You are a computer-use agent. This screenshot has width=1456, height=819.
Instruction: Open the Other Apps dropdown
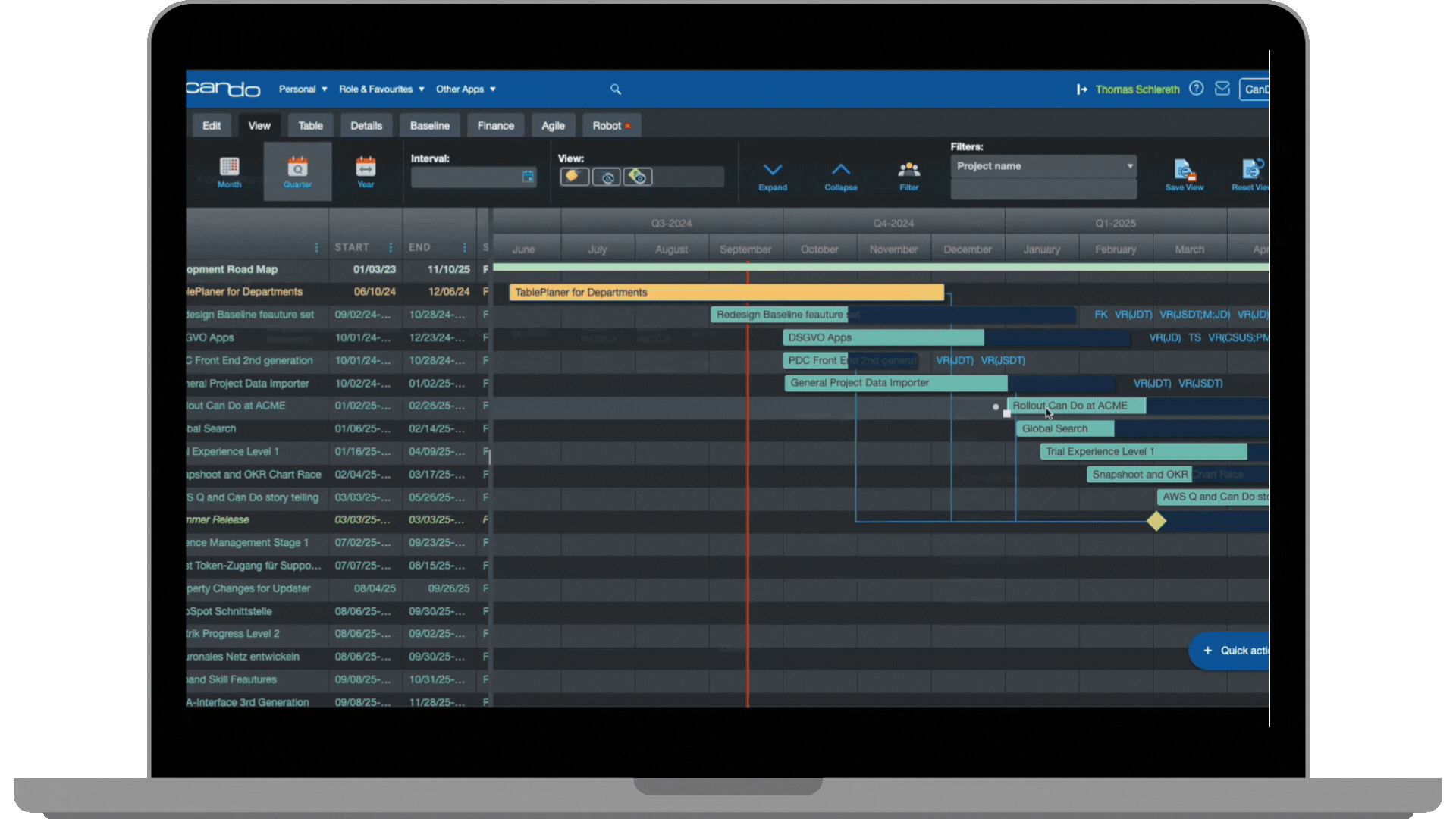tap(466, 89)
